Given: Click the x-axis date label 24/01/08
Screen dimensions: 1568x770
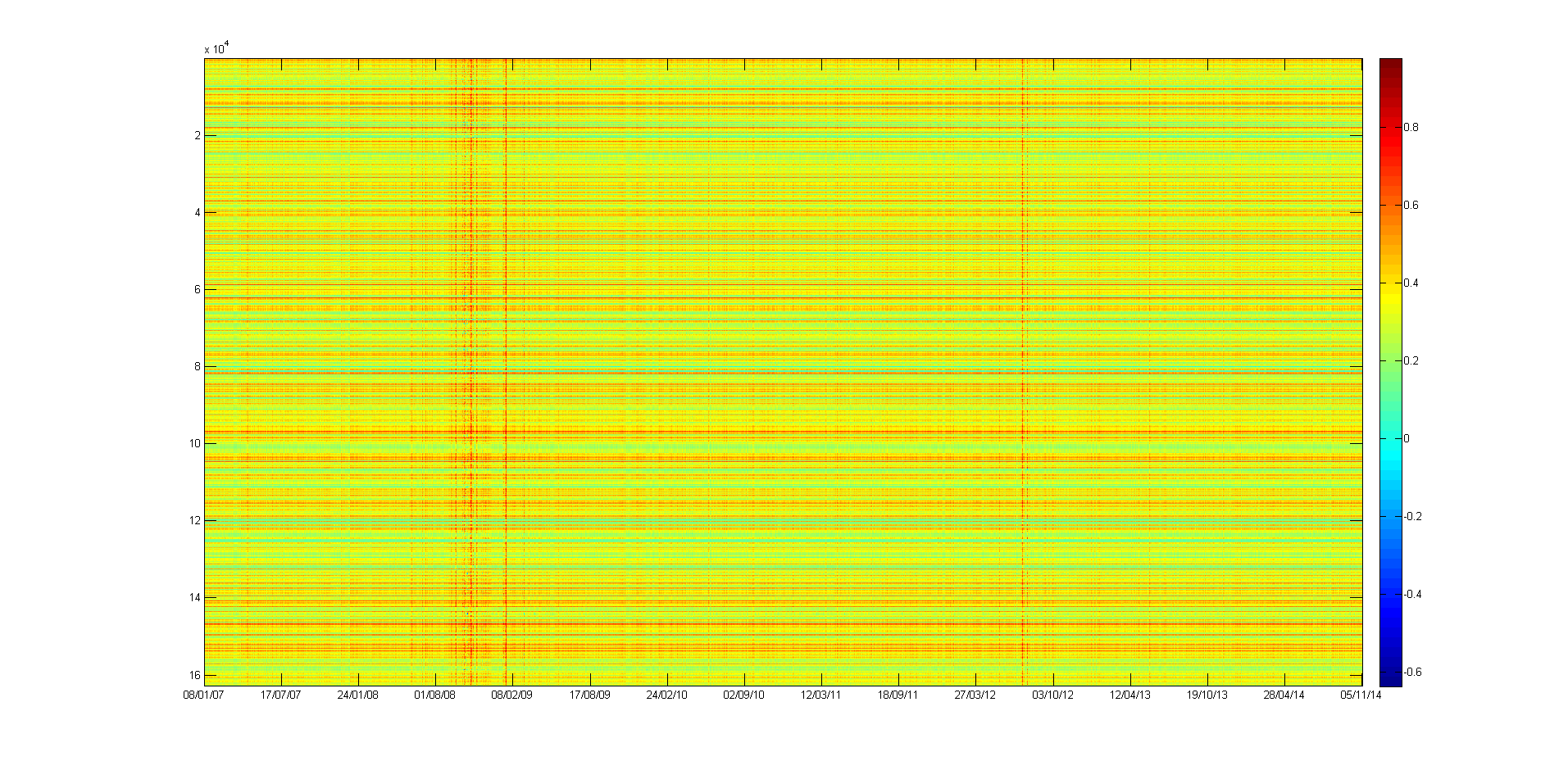Looking at the screenshot, I should [x=358, y=695].
